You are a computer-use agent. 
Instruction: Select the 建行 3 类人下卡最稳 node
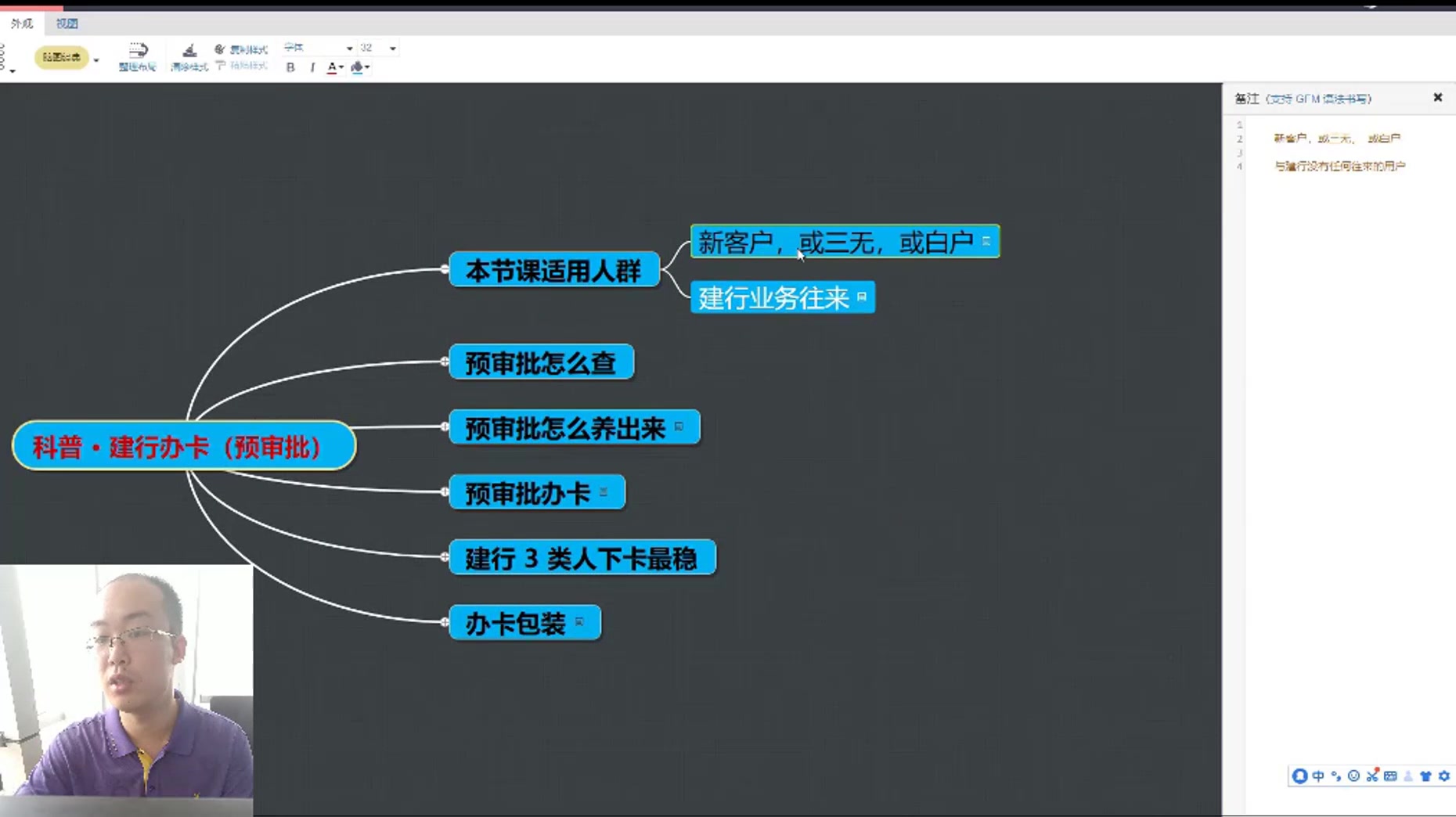(582, 557)
